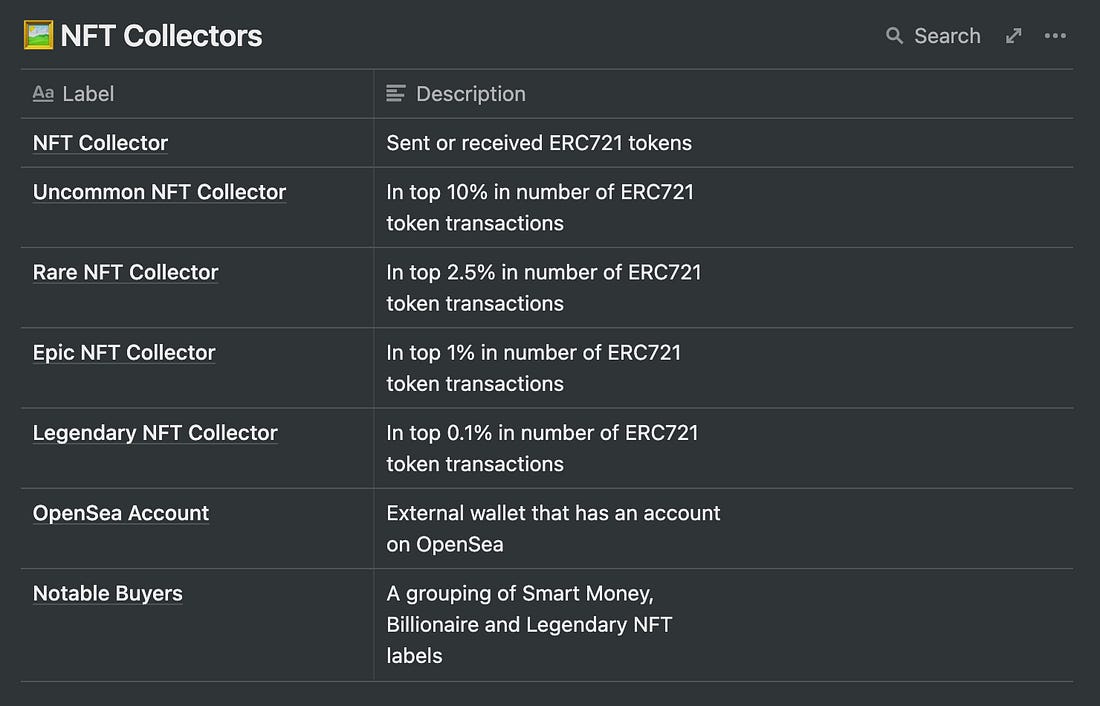Click the text lines icon beside Description

click(396, 93)
